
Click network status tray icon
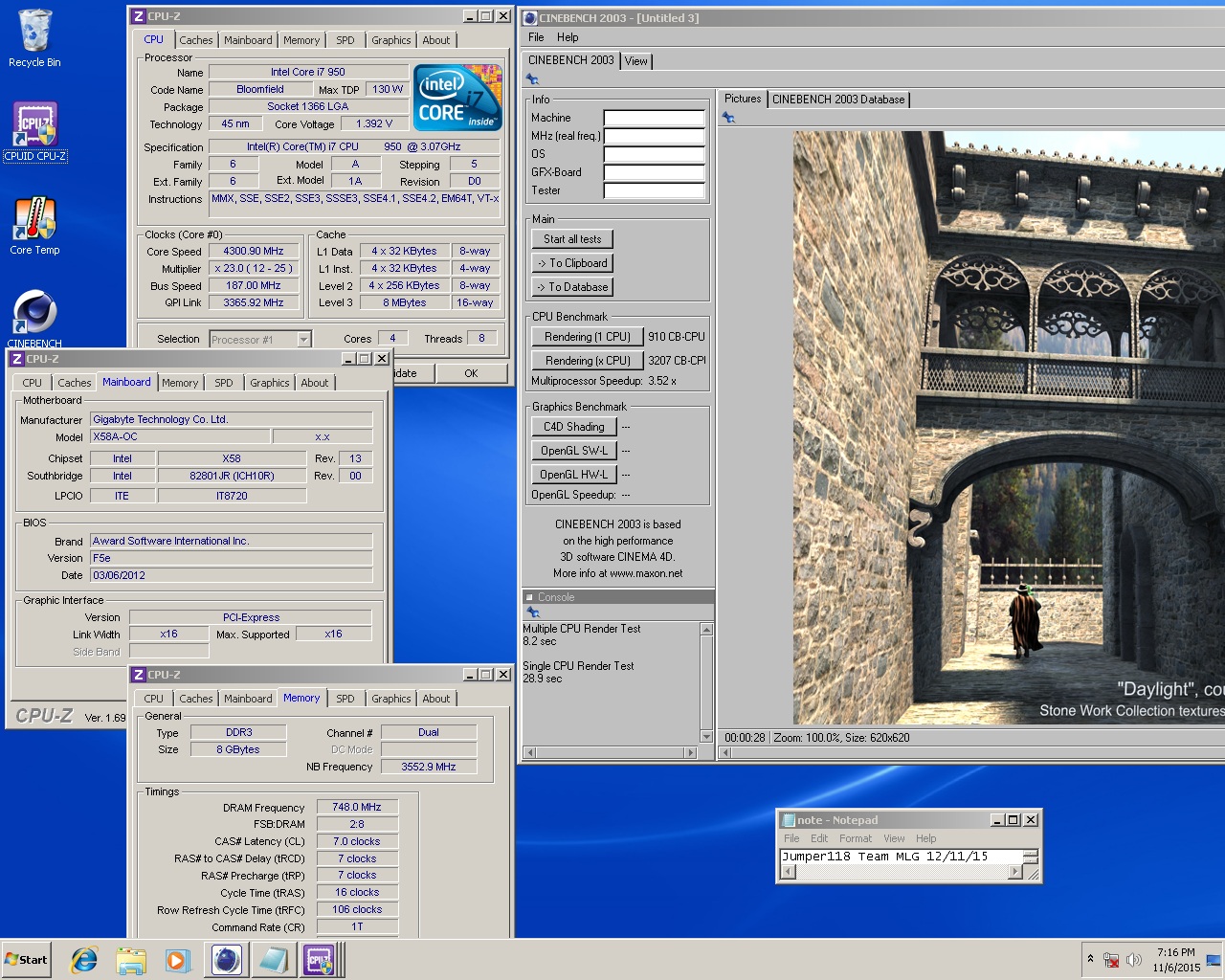click(x=1111, y=960)
